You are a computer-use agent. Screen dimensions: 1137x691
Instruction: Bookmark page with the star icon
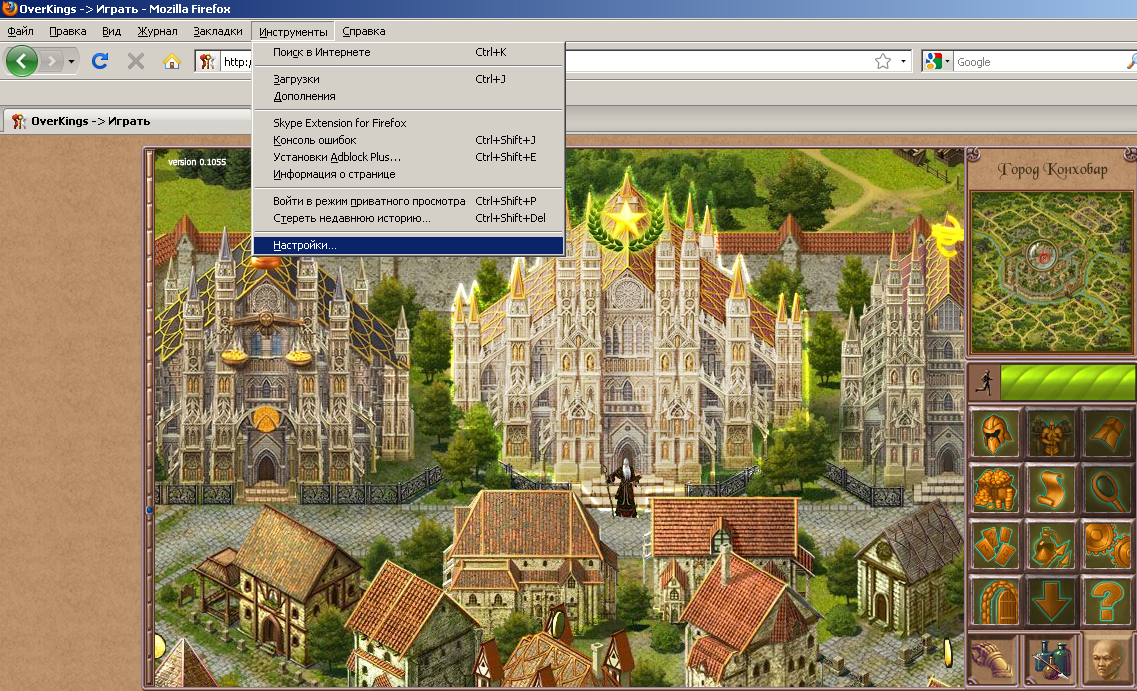pyautogui.click(x=882, y=62)
